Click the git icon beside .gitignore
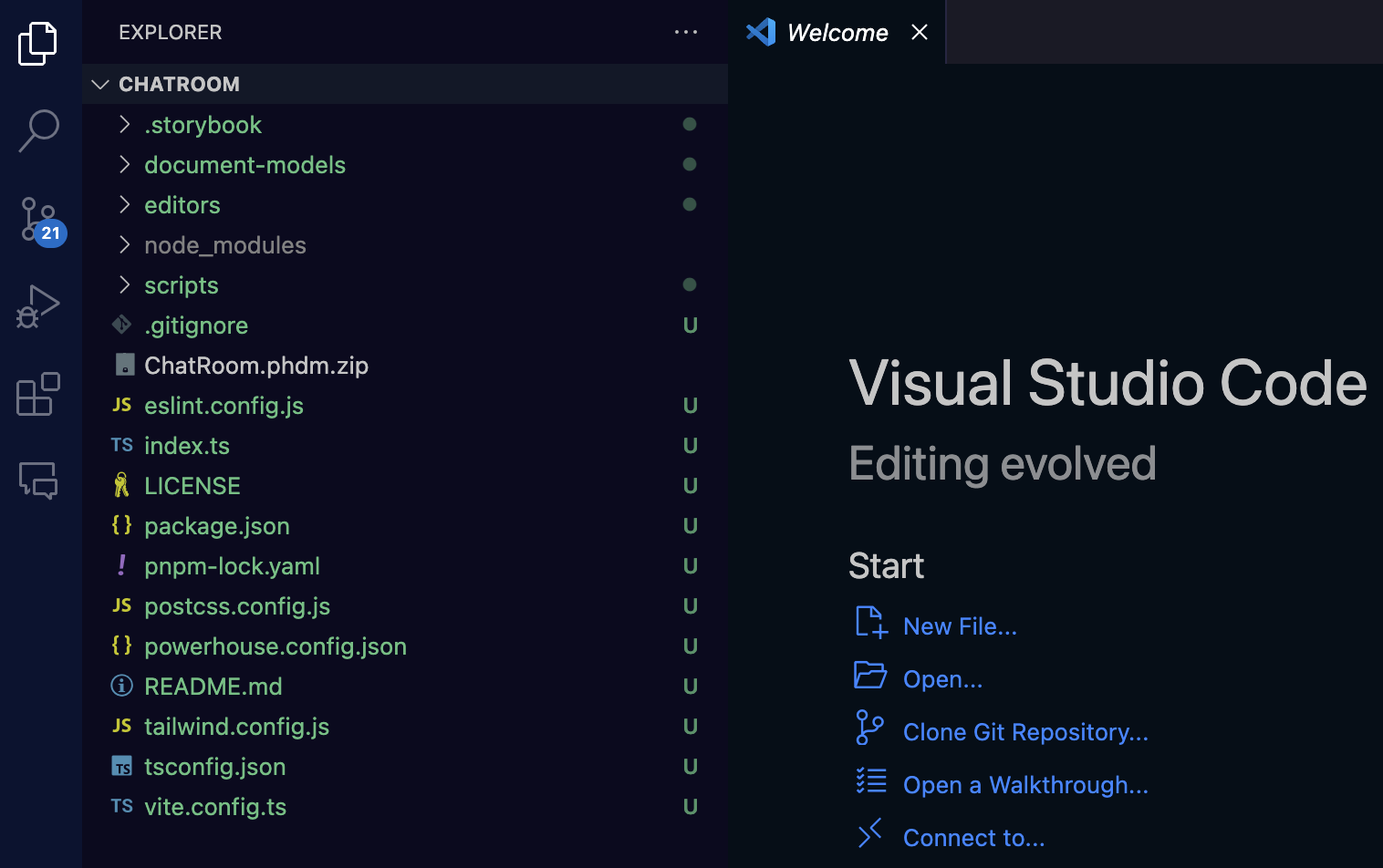The height and width of the screenshot is (868, 1383). click(121, 325)
